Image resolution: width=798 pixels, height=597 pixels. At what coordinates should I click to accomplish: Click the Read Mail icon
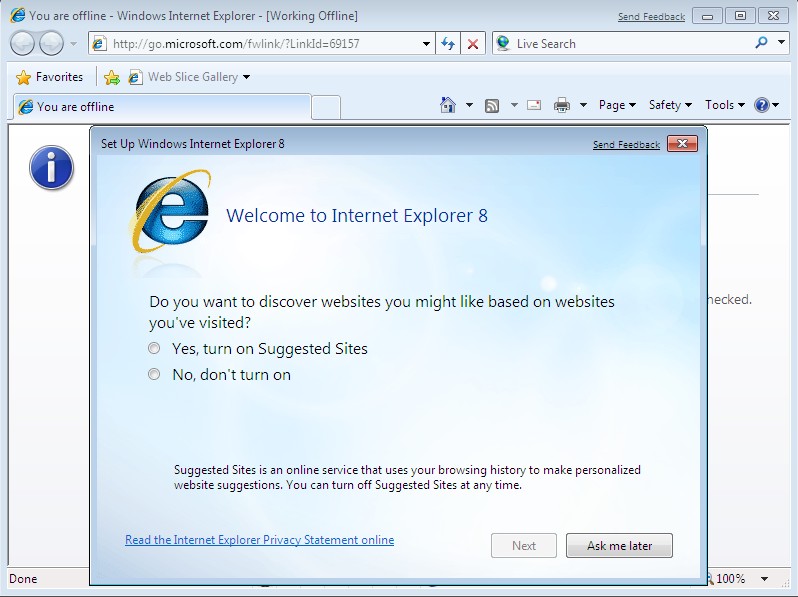click(534, 105)
